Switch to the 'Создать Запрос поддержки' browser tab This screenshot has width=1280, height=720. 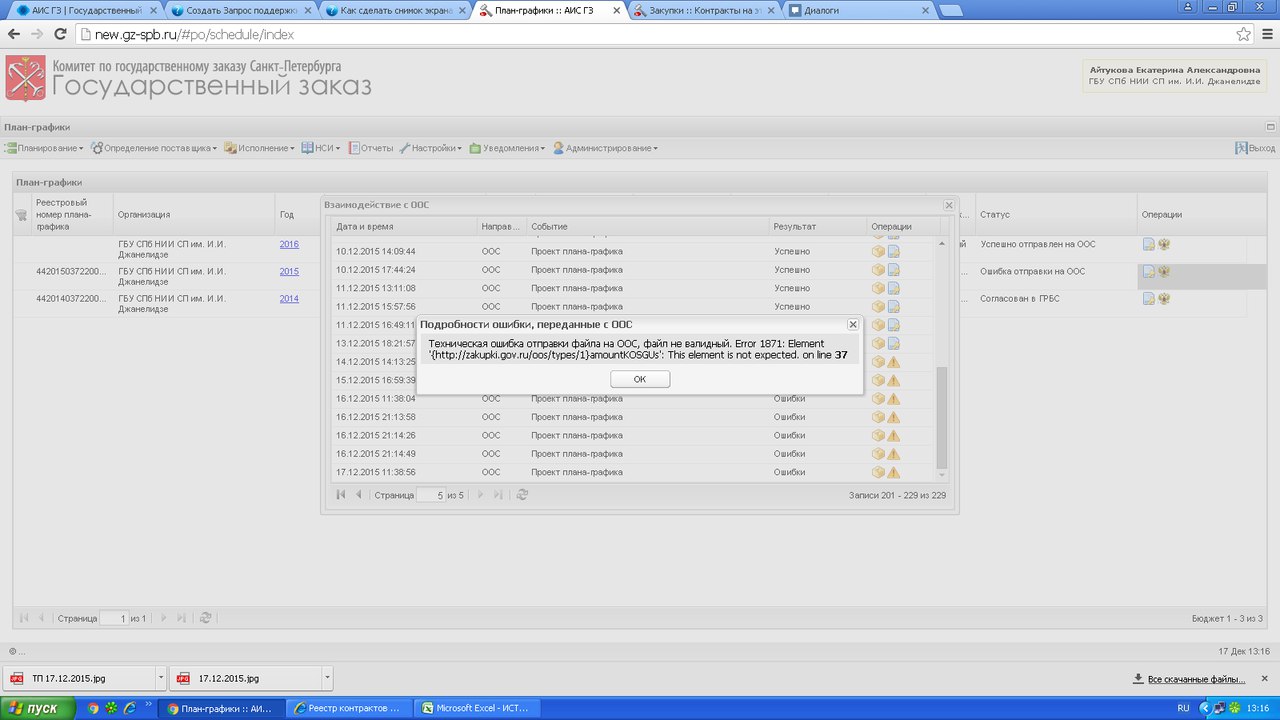click(240, 10)
